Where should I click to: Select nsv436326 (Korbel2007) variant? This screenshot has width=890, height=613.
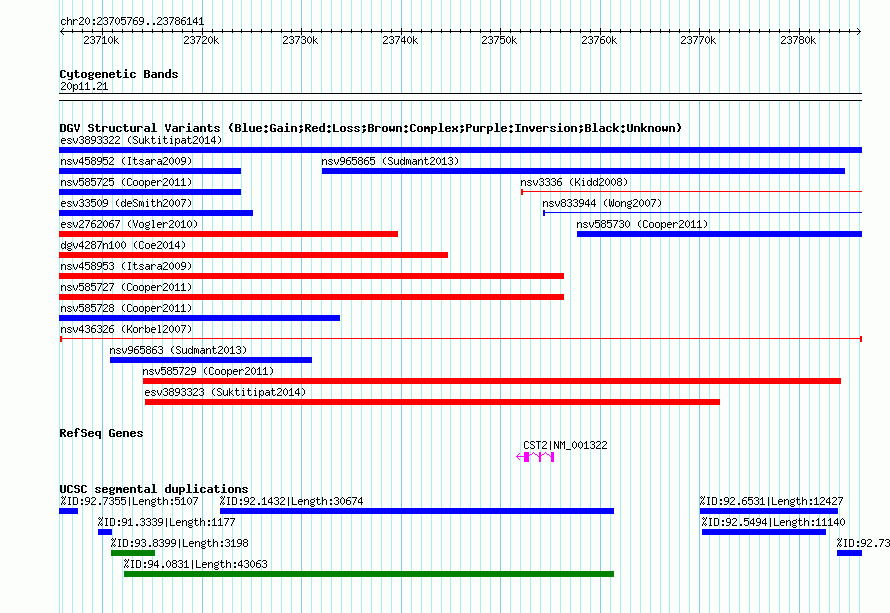click(x=461, y=339)
